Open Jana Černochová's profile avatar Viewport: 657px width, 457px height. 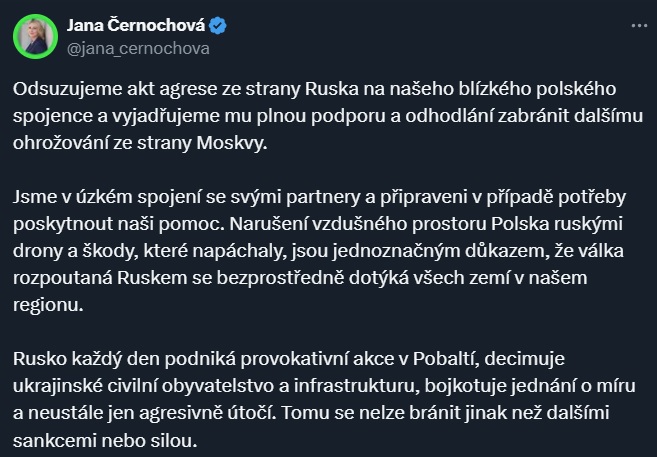click(x=35, y=36)
